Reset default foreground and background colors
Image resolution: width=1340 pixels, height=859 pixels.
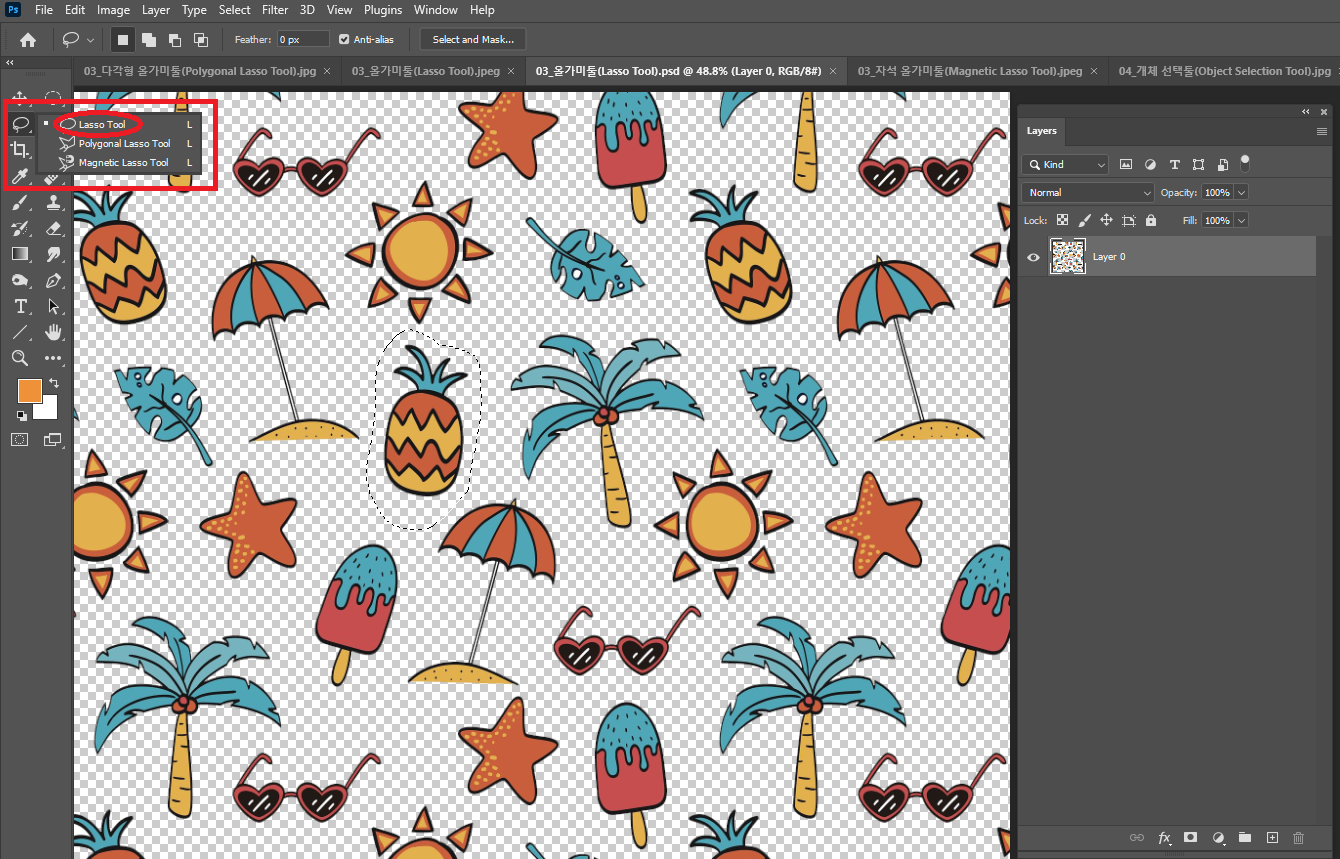[x=22, y=415]
